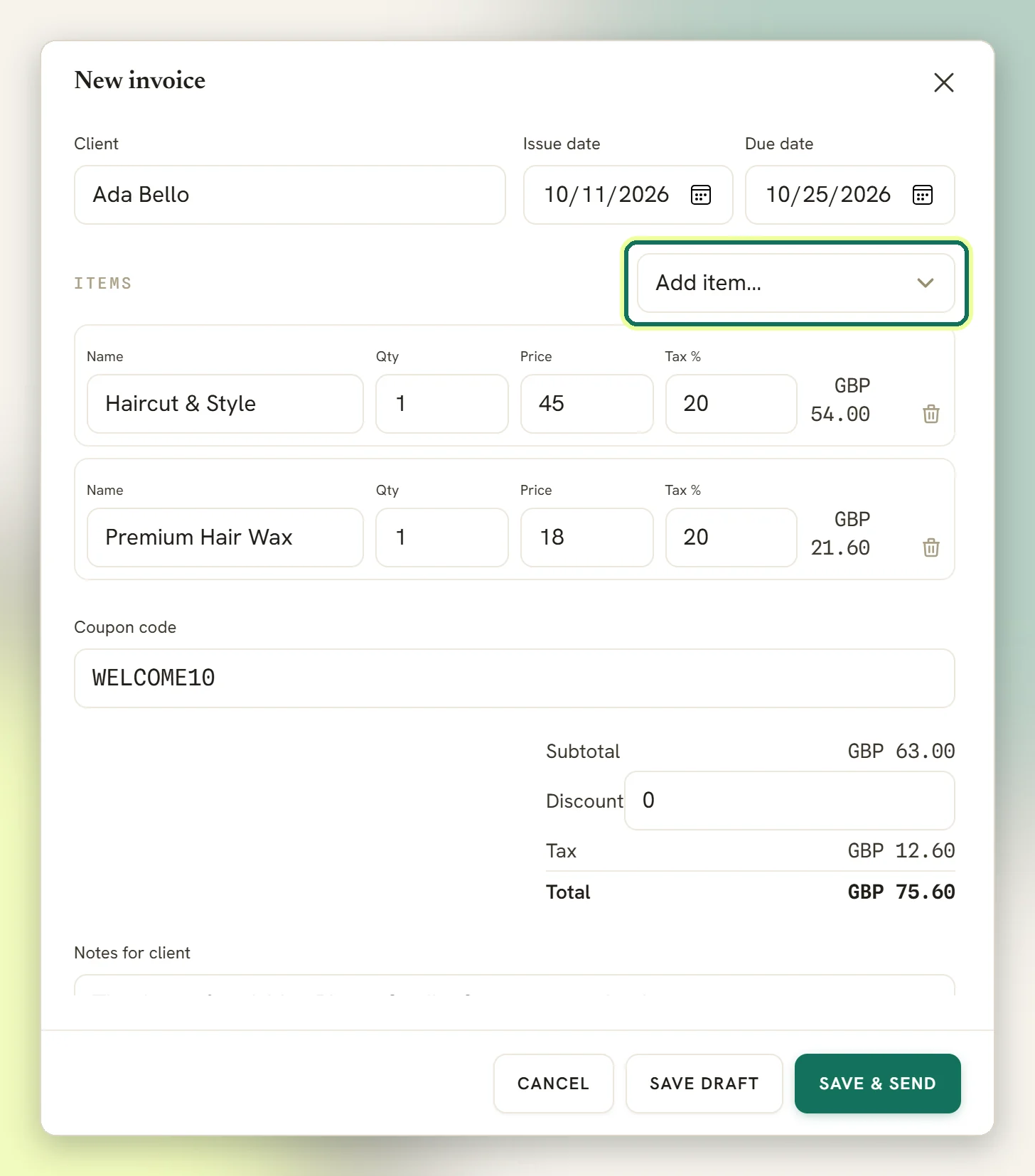Click the Discount input field

[x=790, y=801]
